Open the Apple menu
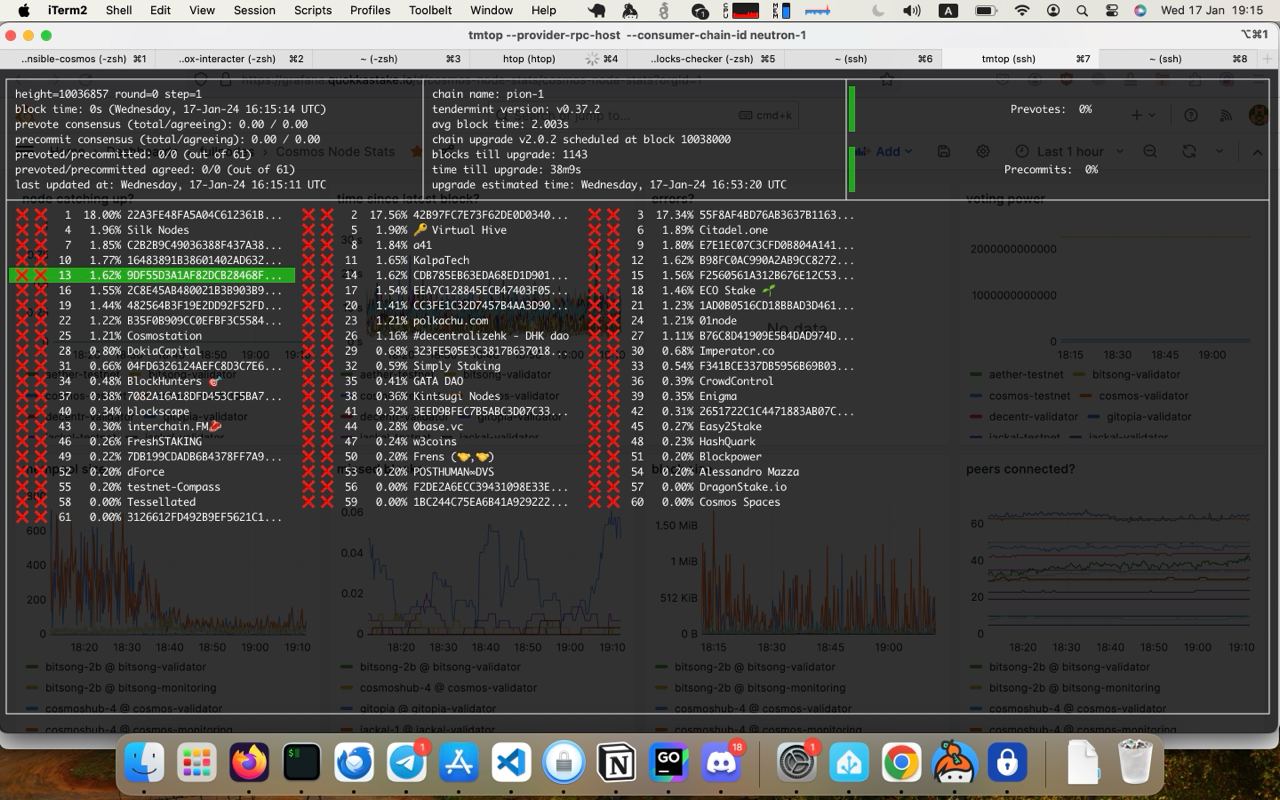1280x800 pixels. 23,10
